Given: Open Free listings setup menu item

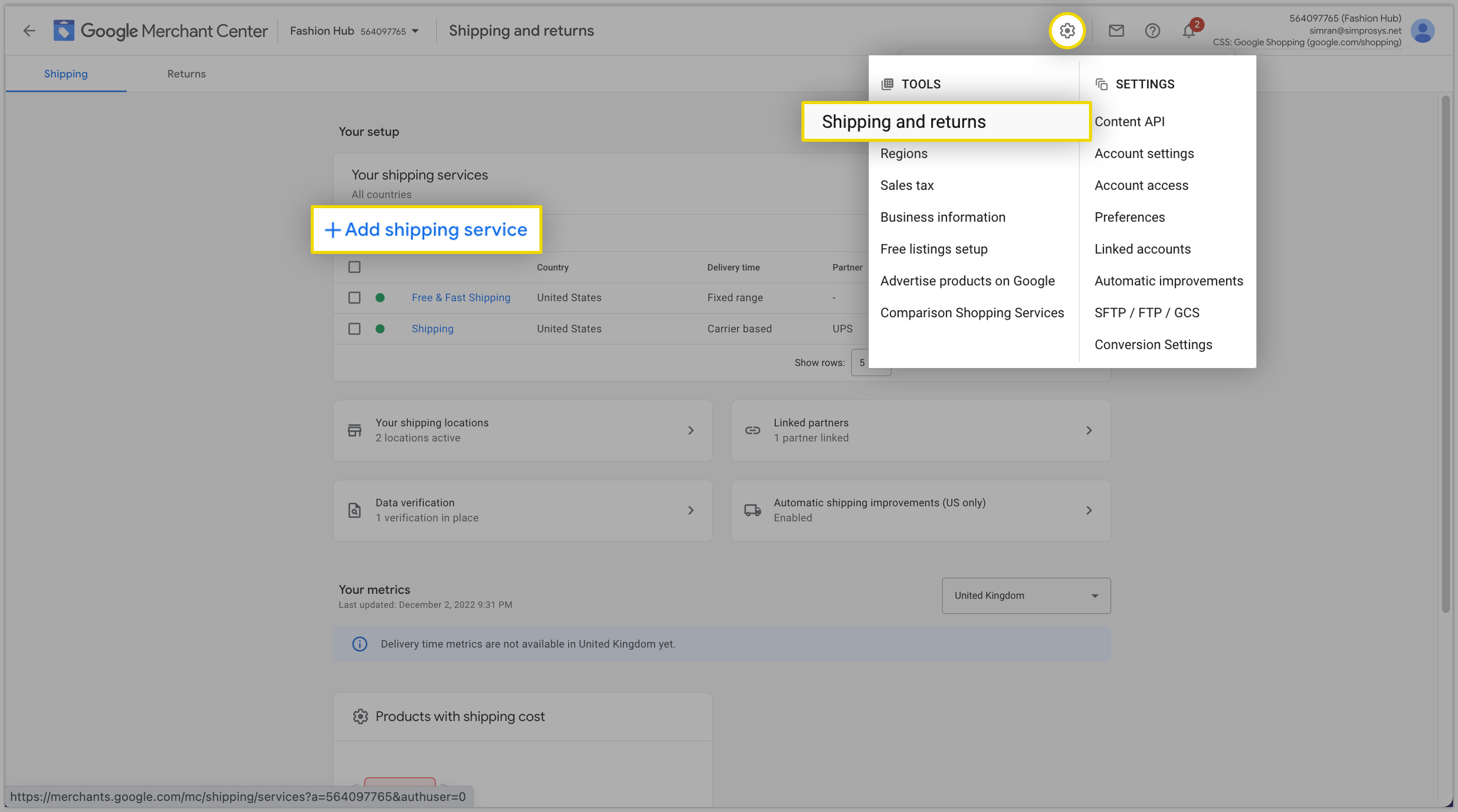Looking at the screenshot, I should click(x=933, y=248).
